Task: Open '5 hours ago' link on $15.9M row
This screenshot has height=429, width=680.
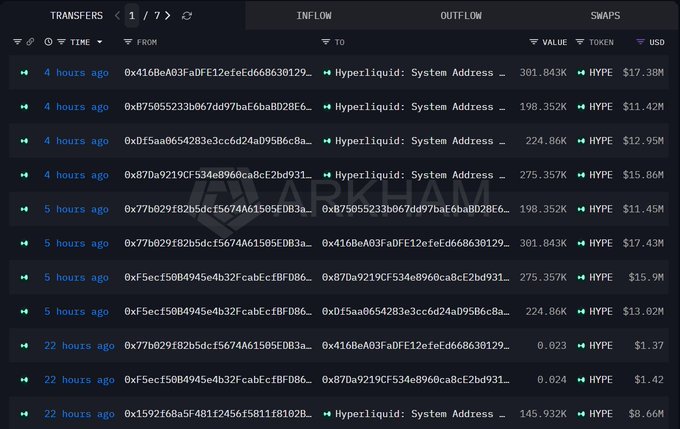Action: click(x=76, y=277)
